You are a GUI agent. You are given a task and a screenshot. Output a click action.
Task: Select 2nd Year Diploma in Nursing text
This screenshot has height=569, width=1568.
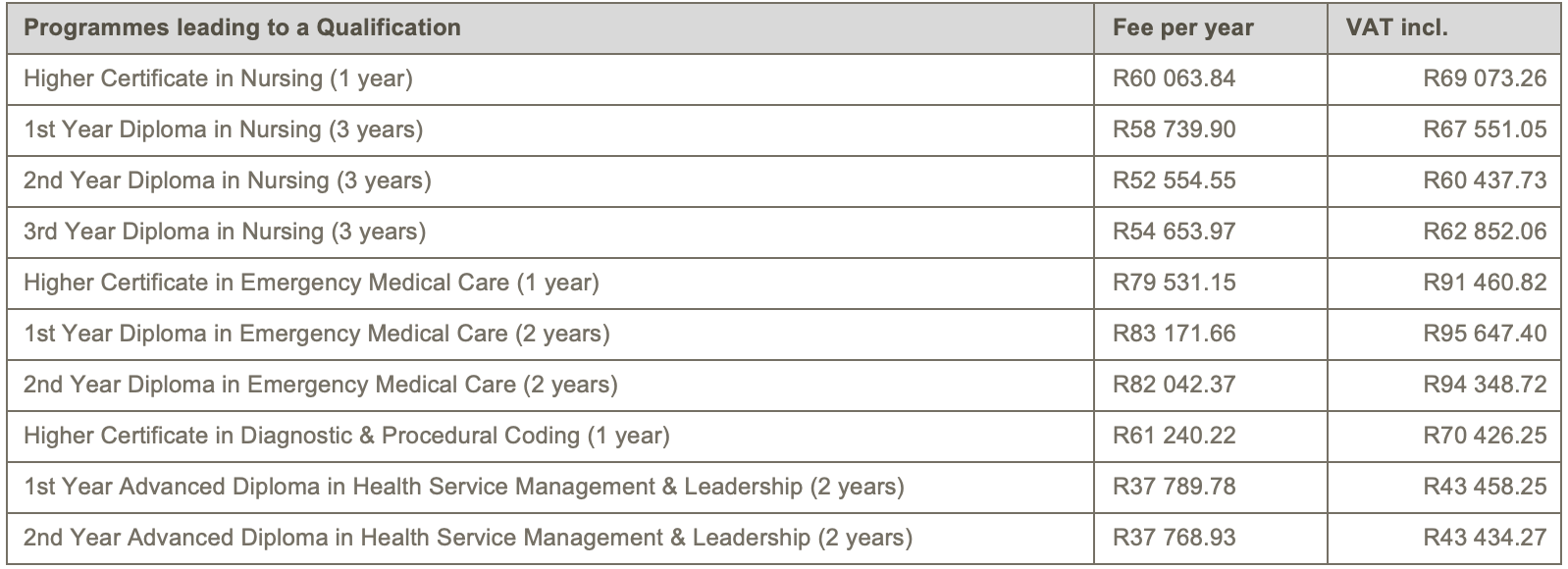tap(228, 181)
